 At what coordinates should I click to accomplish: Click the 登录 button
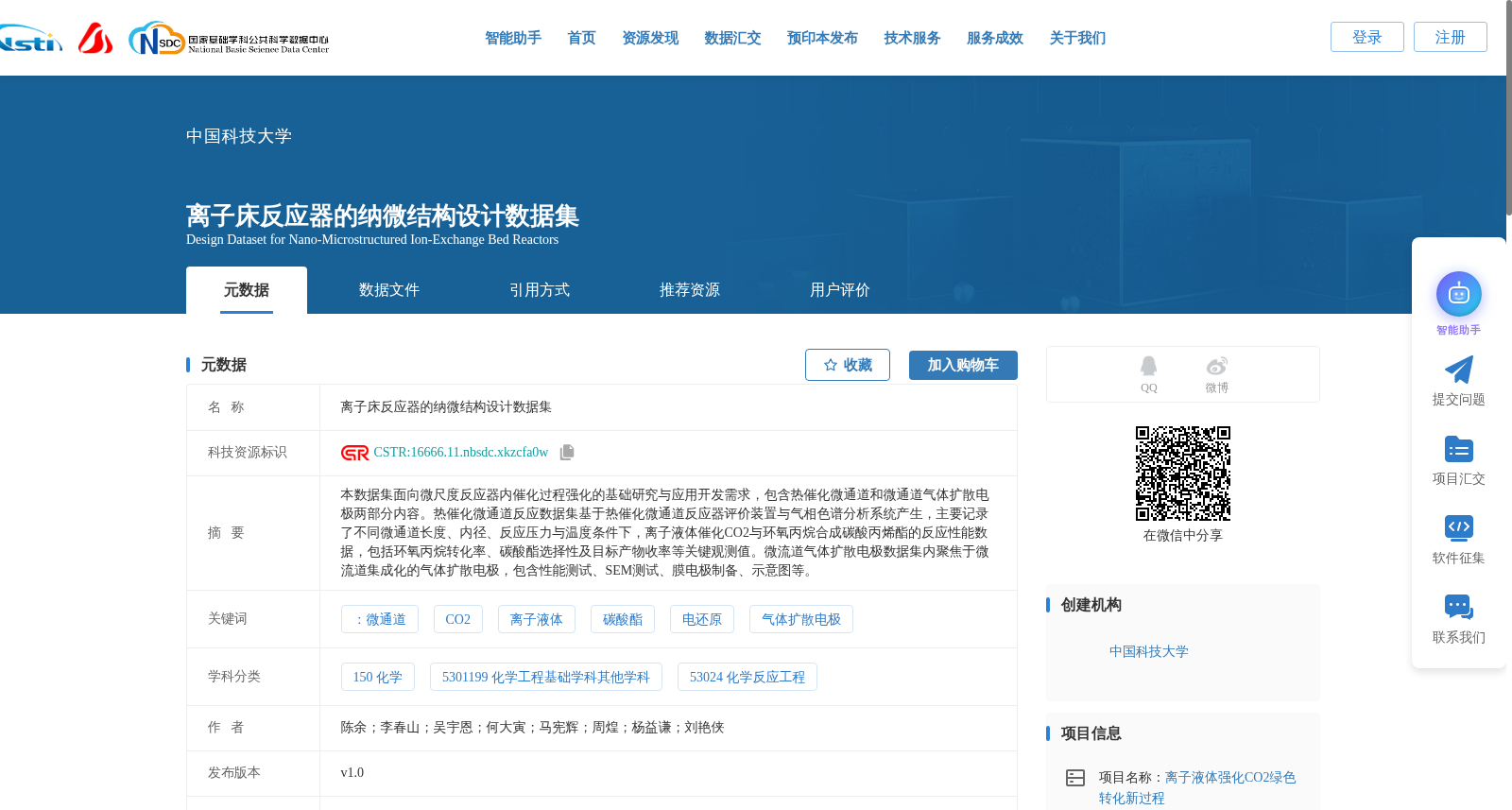pyautogui.click(x=1367, y=37)
